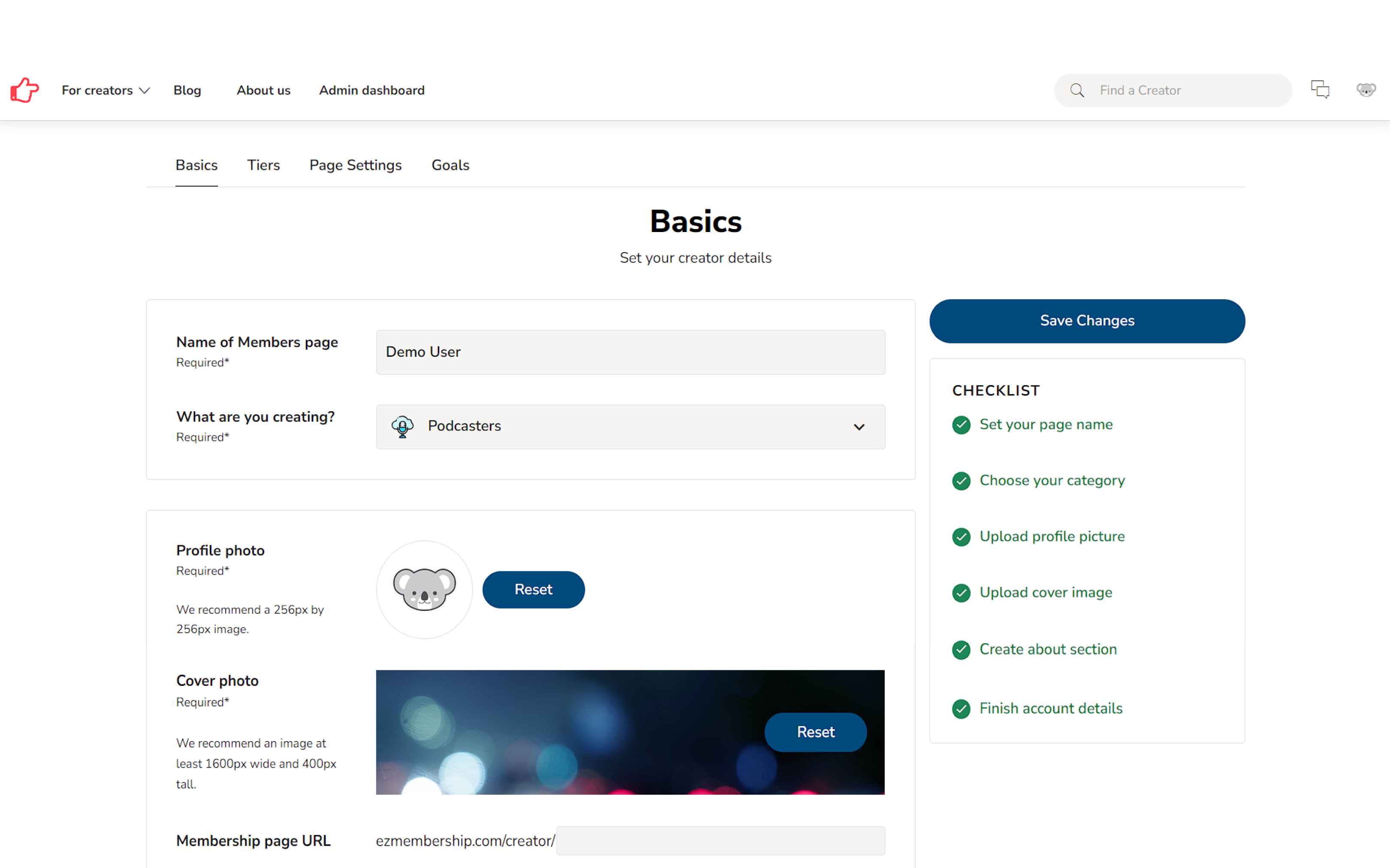Click the Save Changes button
The width and height of the screenshot is (1390, 868).
coord(1087,321)
